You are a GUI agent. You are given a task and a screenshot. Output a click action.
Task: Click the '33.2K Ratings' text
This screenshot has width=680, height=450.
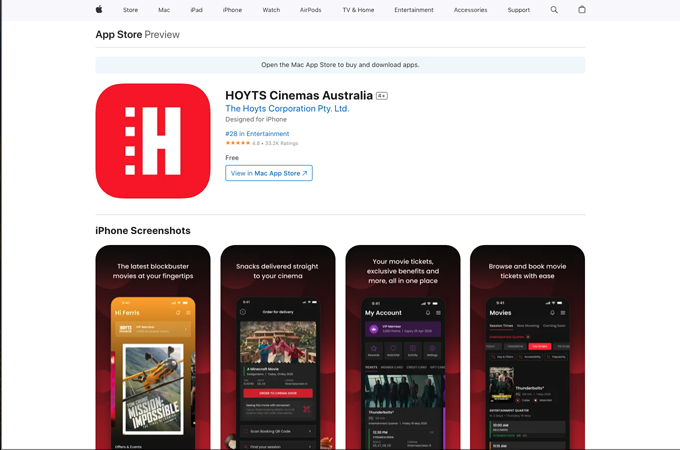281,143
